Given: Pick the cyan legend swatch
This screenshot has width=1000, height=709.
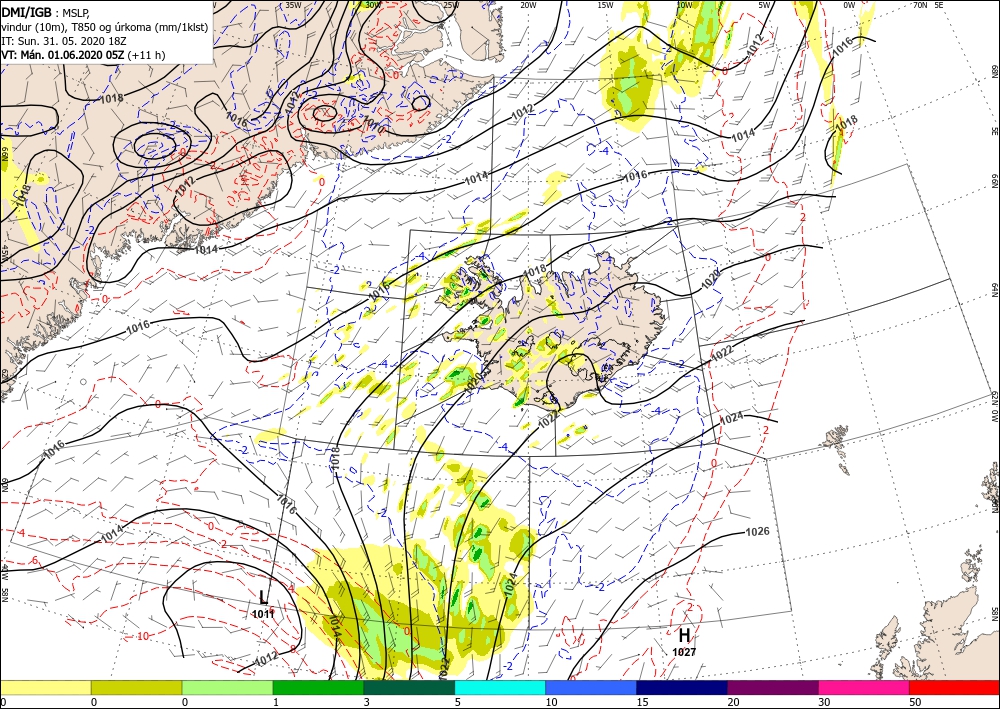Looking at the screenshot, I should click(500, 687).
